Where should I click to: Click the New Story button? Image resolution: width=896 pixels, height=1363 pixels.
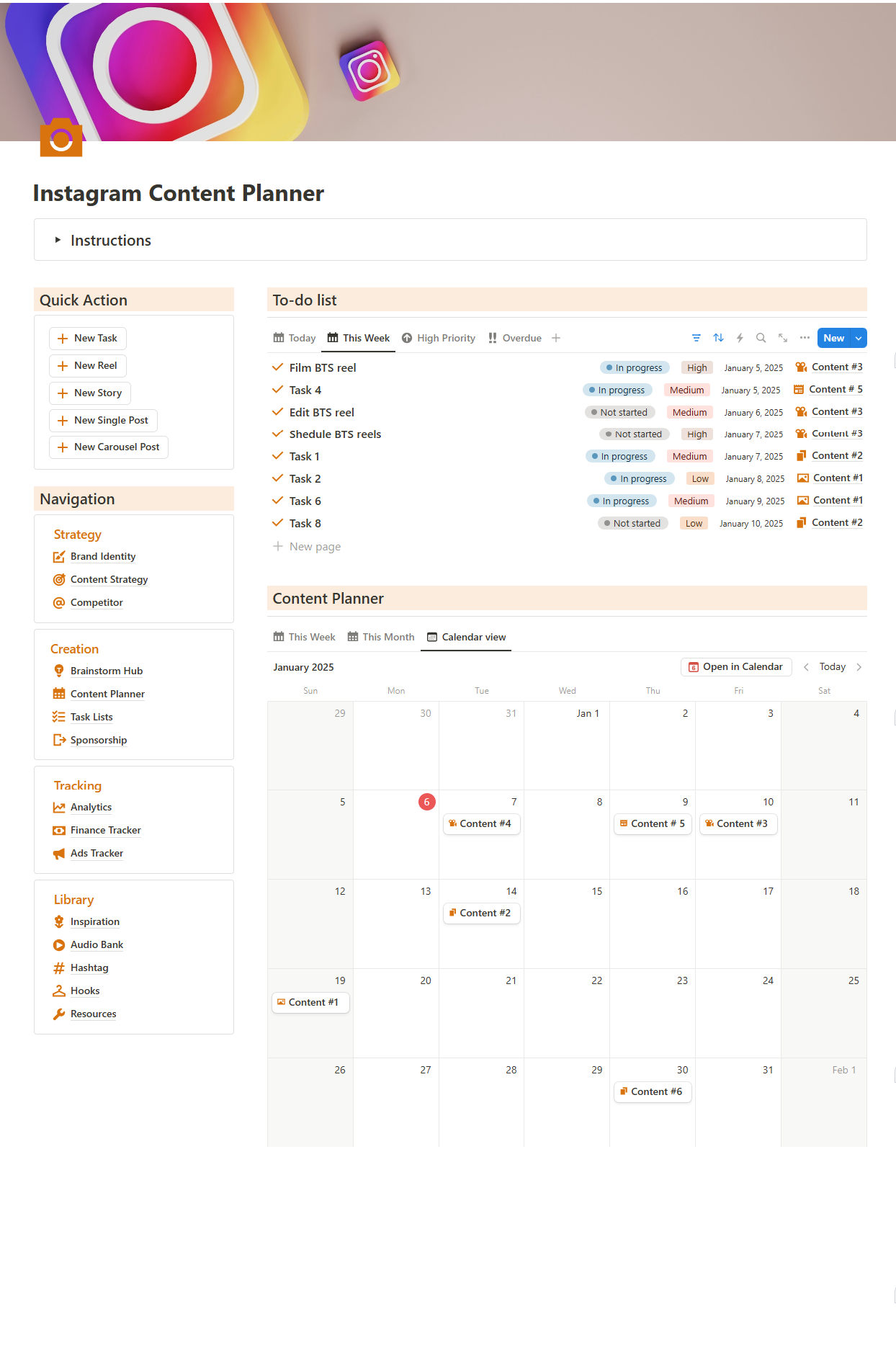click(90, 393)
